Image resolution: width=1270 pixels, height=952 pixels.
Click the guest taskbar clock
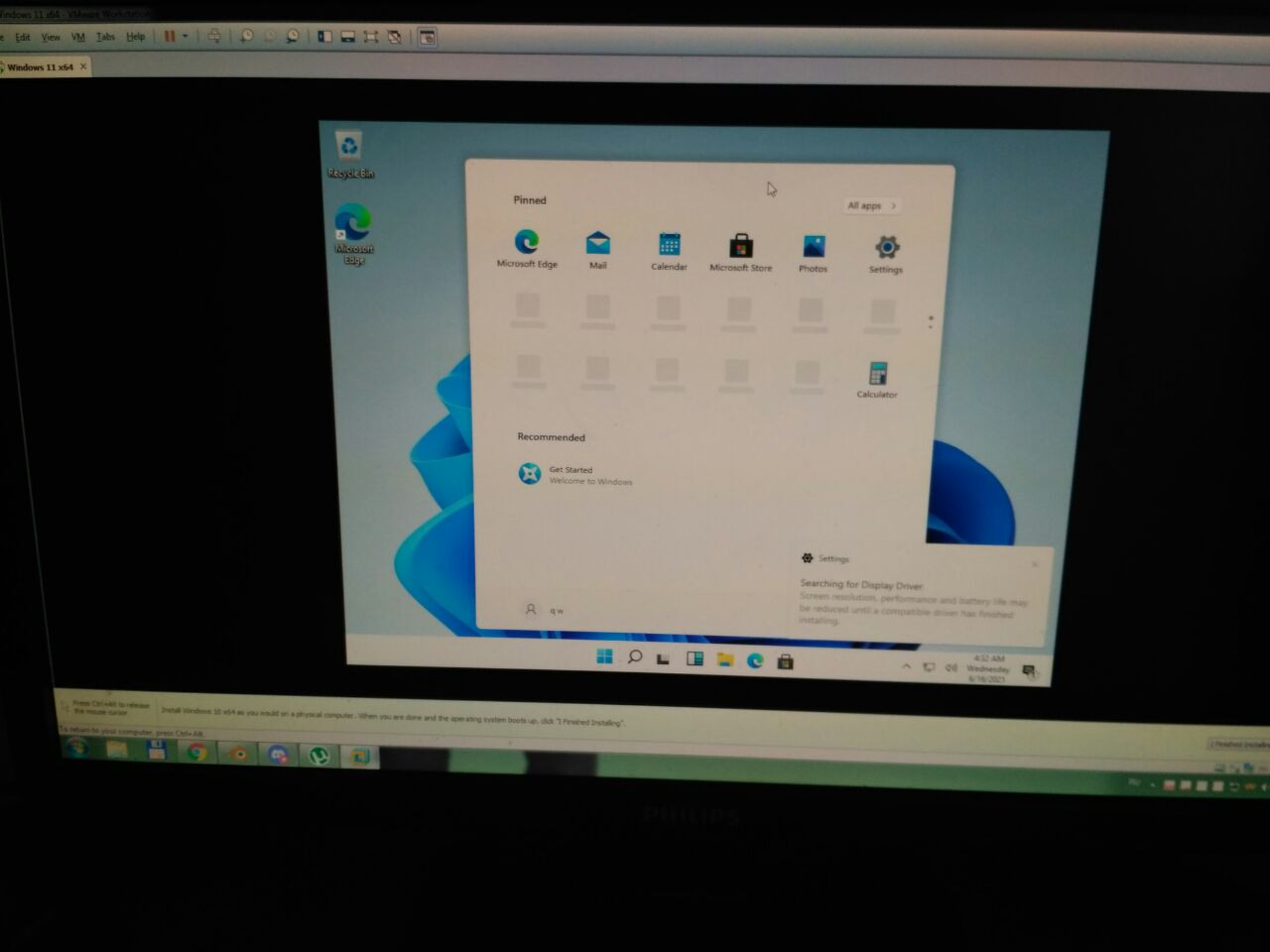[988, 668]
